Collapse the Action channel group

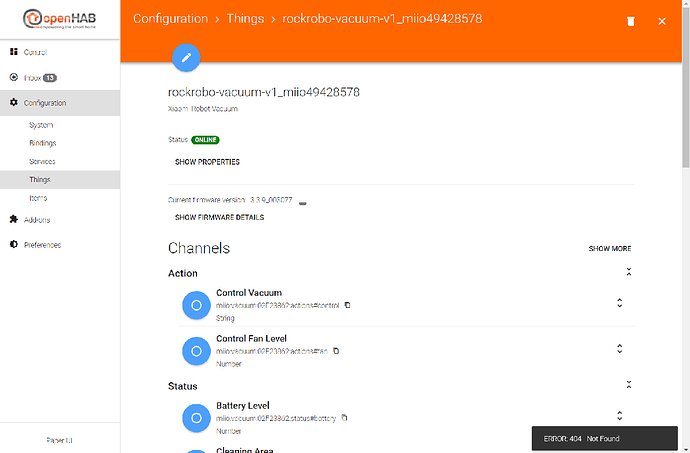tap(629, 272)
